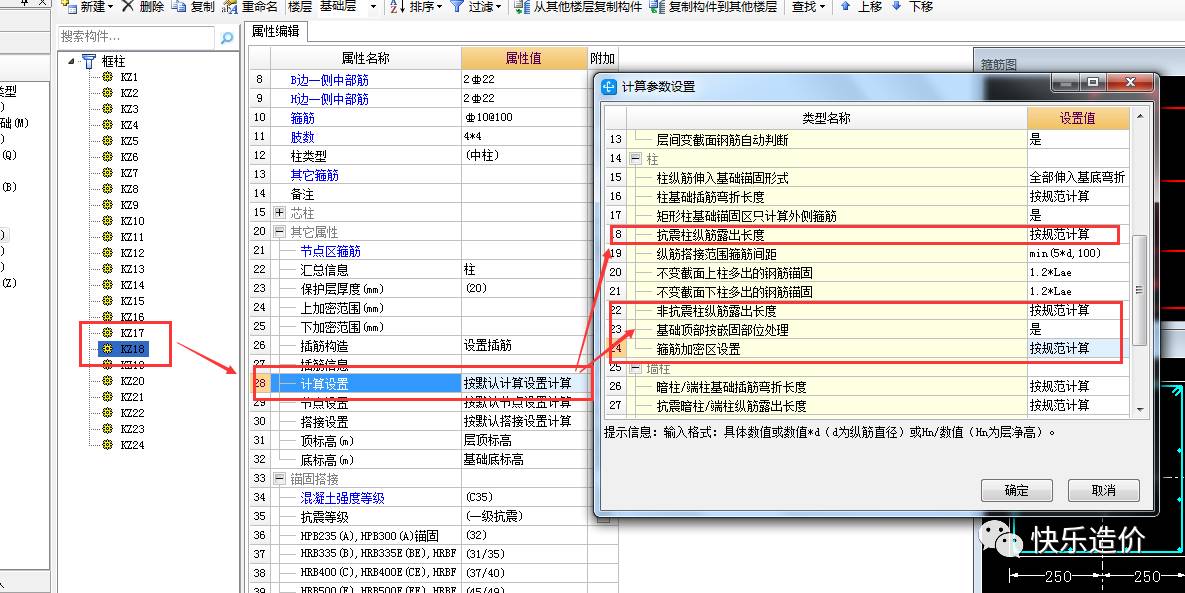
Task: Open the 查找 menu
Action: pyautogui.click(x=808, y=7)
